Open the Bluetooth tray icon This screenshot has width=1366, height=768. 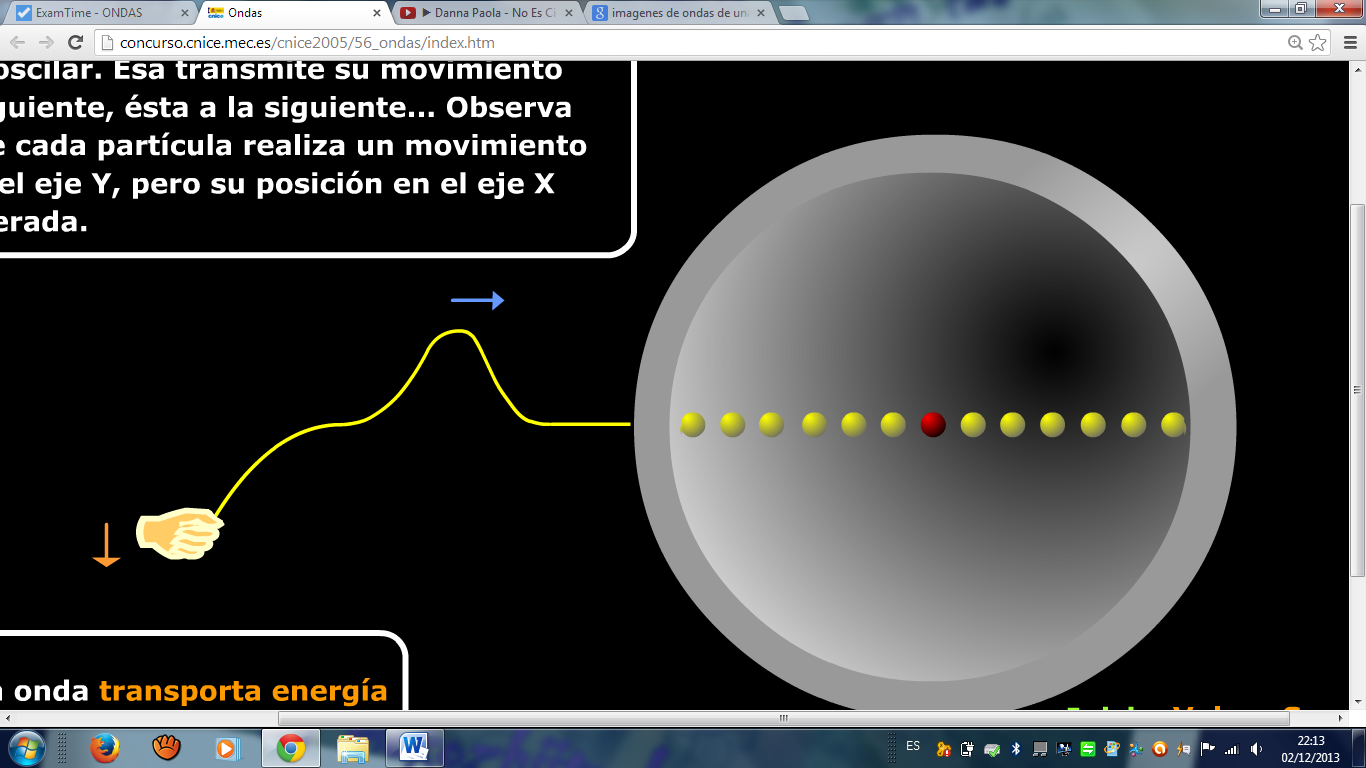(x=1016, y=748)
